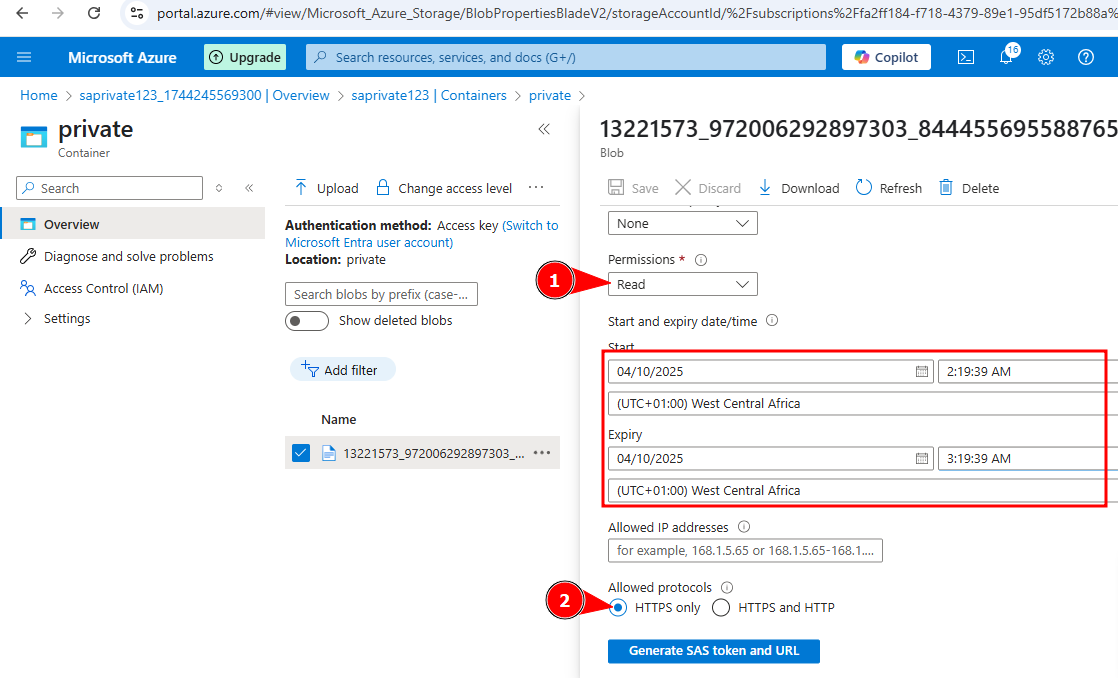
Task: Uncheck the checkbox for blob 13221573
Action: tap(301, 453)
